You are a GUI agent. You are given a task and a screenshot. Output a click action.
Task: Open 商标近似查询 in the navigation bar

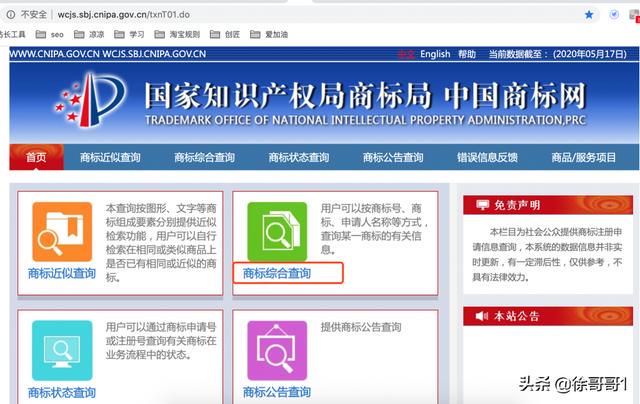(110, 157)
